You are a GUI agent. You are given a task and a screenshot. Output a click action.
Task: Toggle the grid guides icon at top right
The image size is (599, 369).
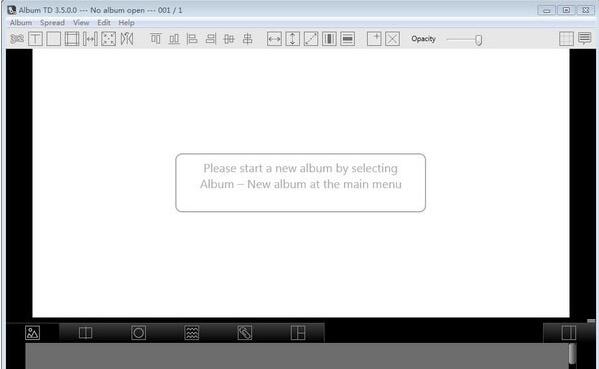[566, 39]
